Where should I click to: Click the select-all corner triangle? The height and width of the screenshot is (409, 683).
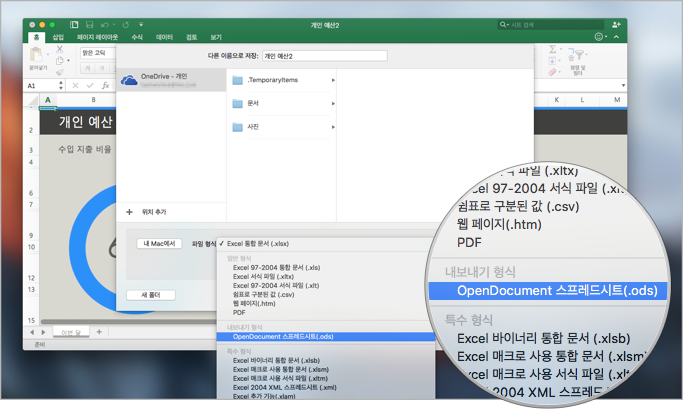[x=33, y=101]
